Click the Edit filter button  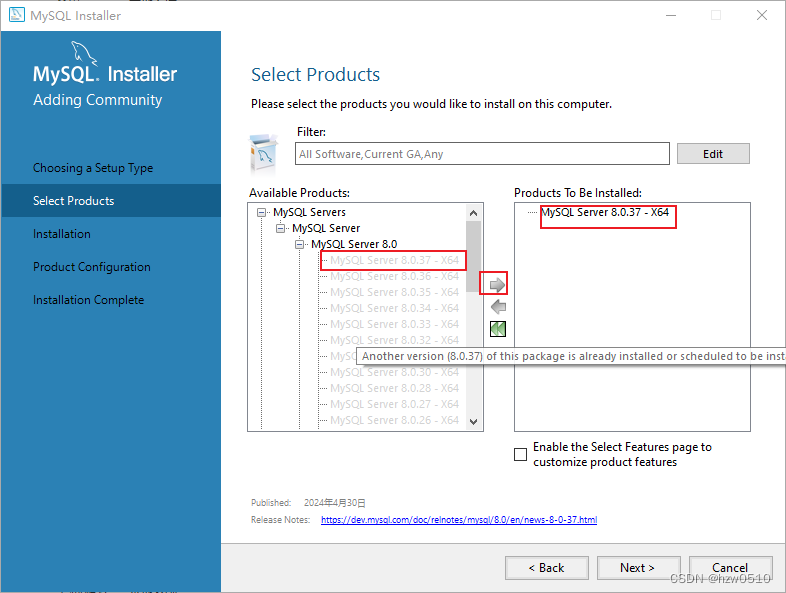[713, 154]
